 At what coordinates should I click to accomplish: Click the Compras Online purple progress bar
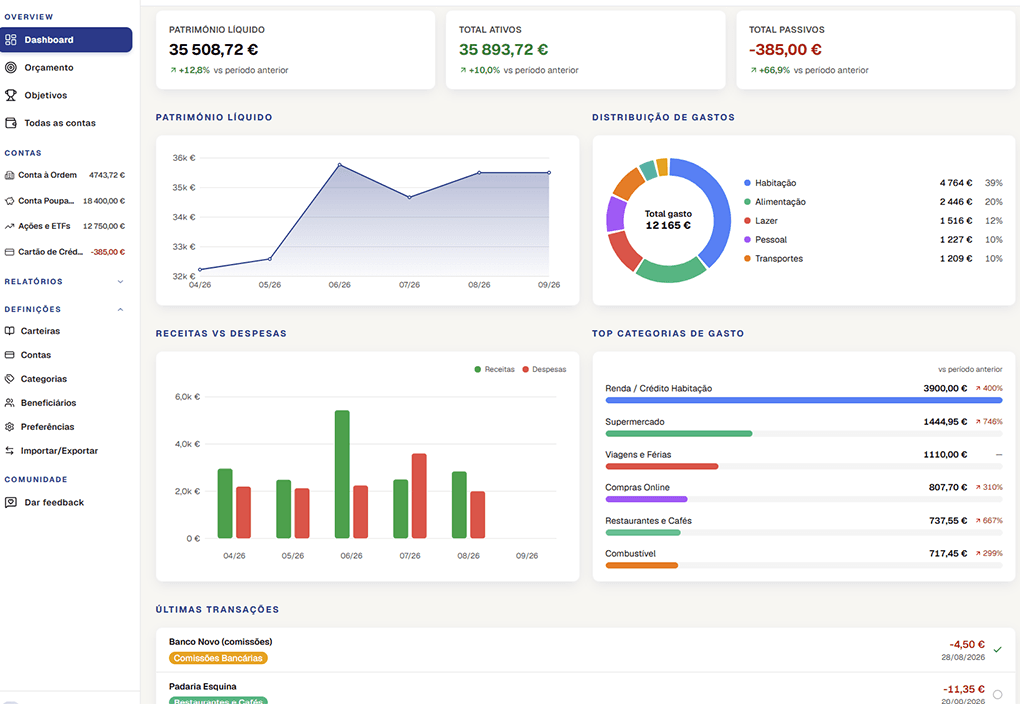646,499
